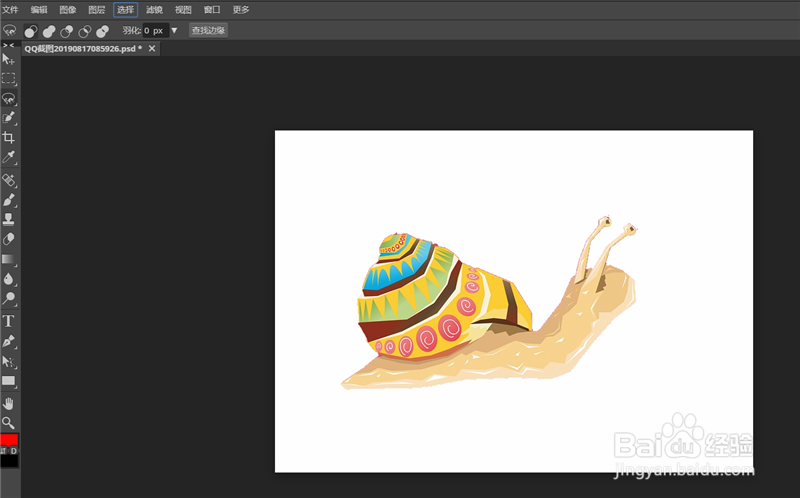Open the 滤镜 menu
This screenshot has height=498, width=800.
(x=154, y=10)
